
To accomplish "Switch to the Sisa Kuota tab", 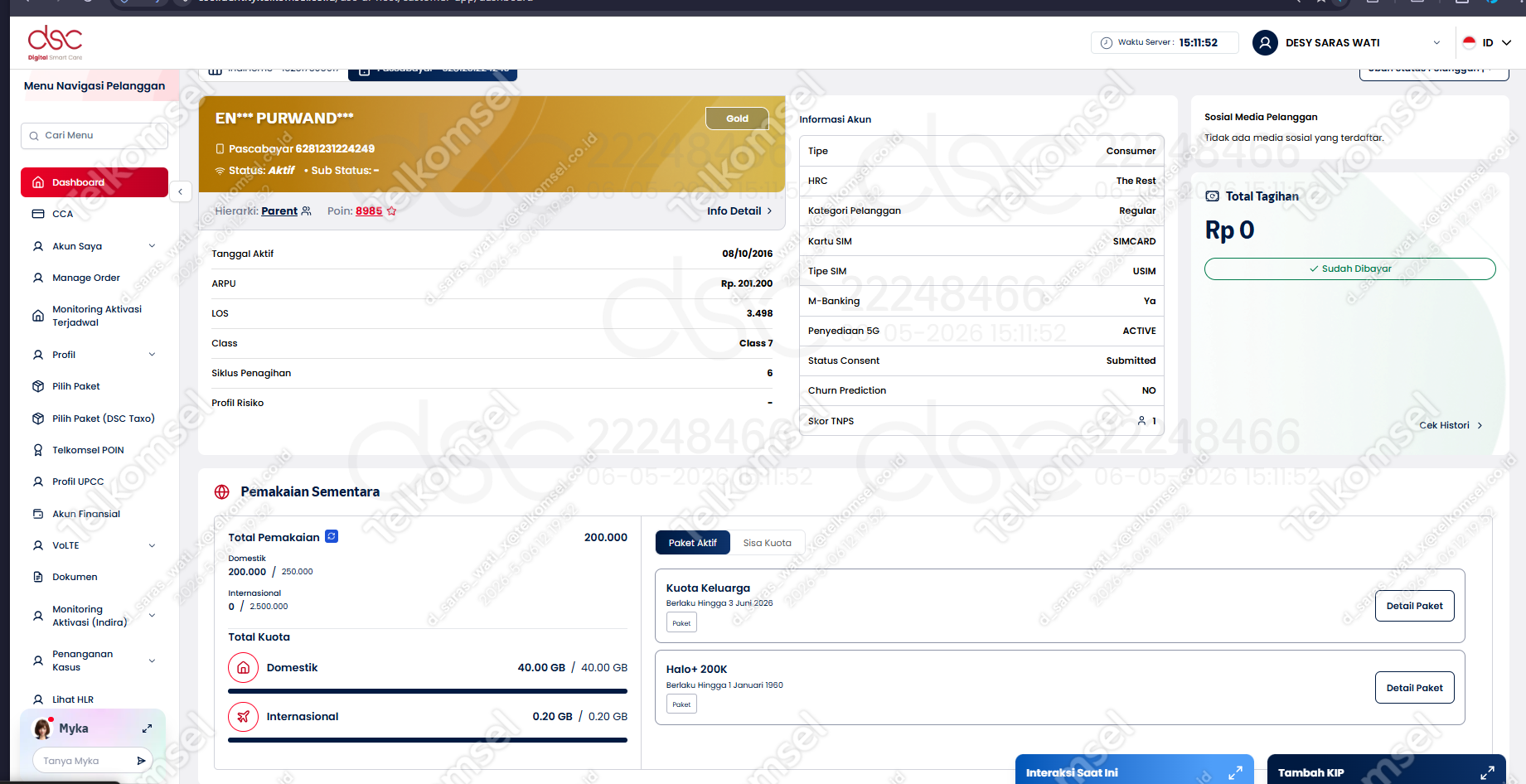I will [768, 543].
